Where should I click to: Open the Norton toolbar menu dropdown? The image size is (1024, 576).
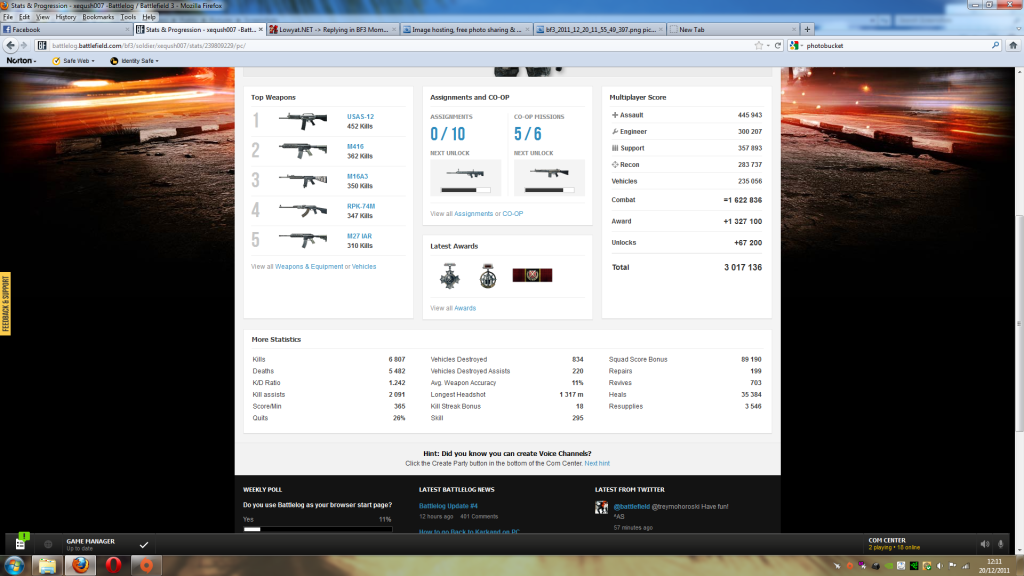point(22,61)
